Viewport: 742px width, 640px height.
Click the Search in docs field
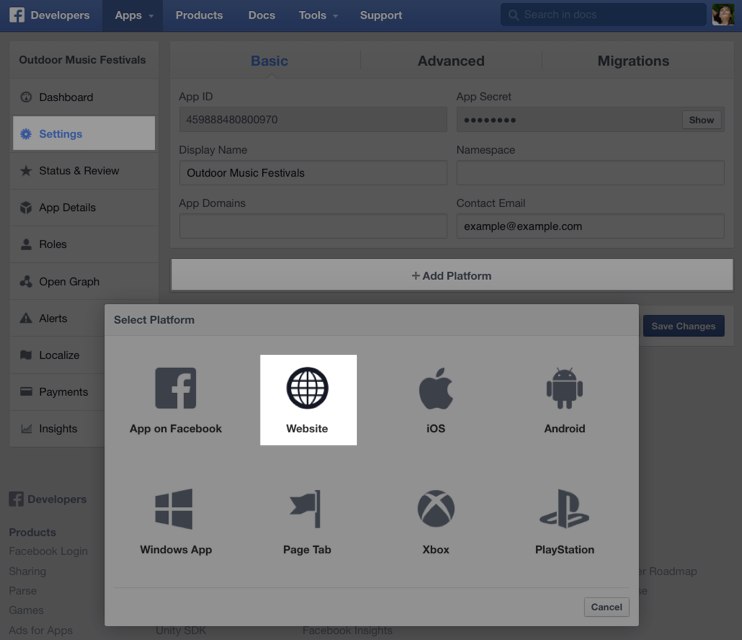pos(603,15)
